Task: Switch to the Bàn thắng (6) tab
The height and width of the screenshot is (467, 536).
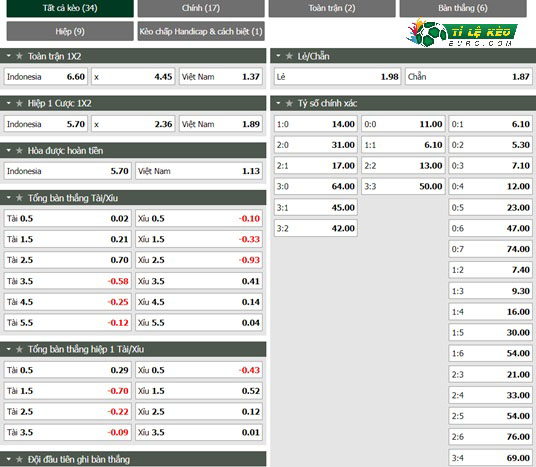Action: pyautogui.click(x=463, y=8)
